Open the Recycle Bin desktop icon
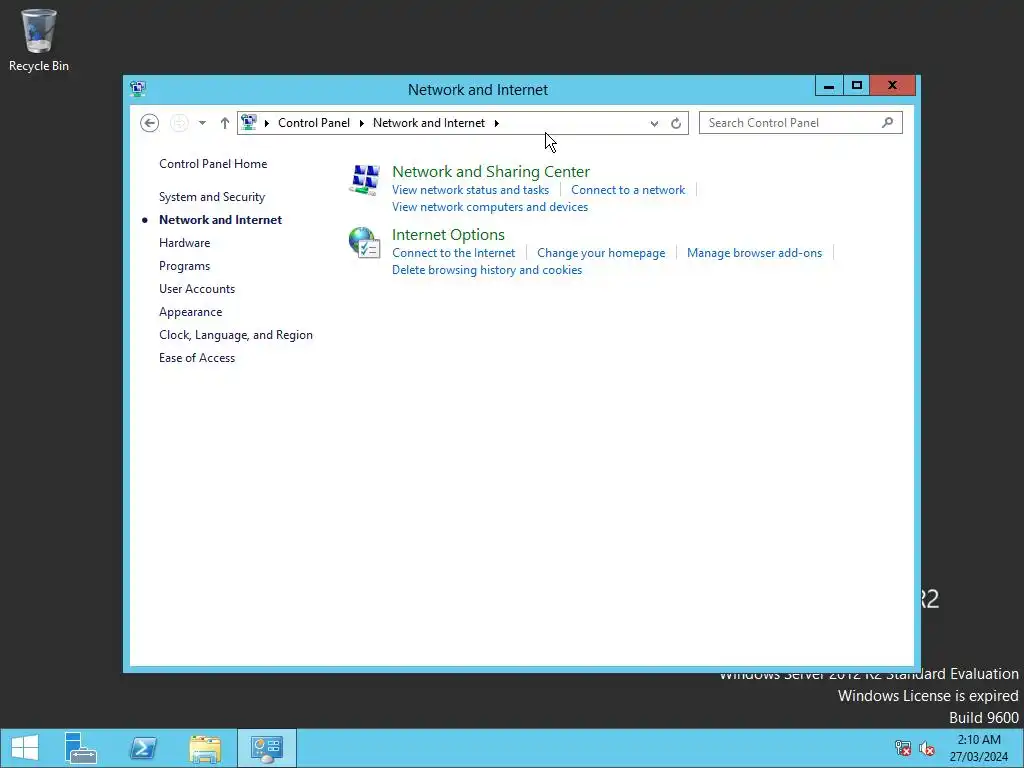The image size is (1024, 768). [39, 40]
